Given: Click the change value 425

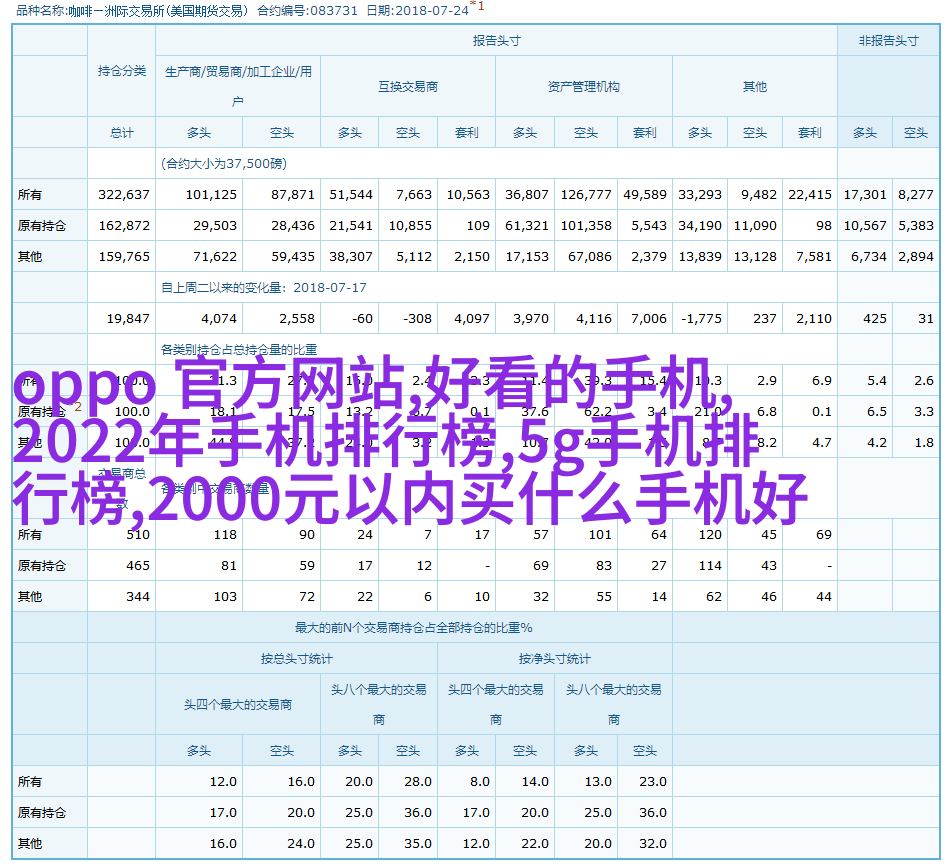Looking at the screenshot, I should [875, 318].
